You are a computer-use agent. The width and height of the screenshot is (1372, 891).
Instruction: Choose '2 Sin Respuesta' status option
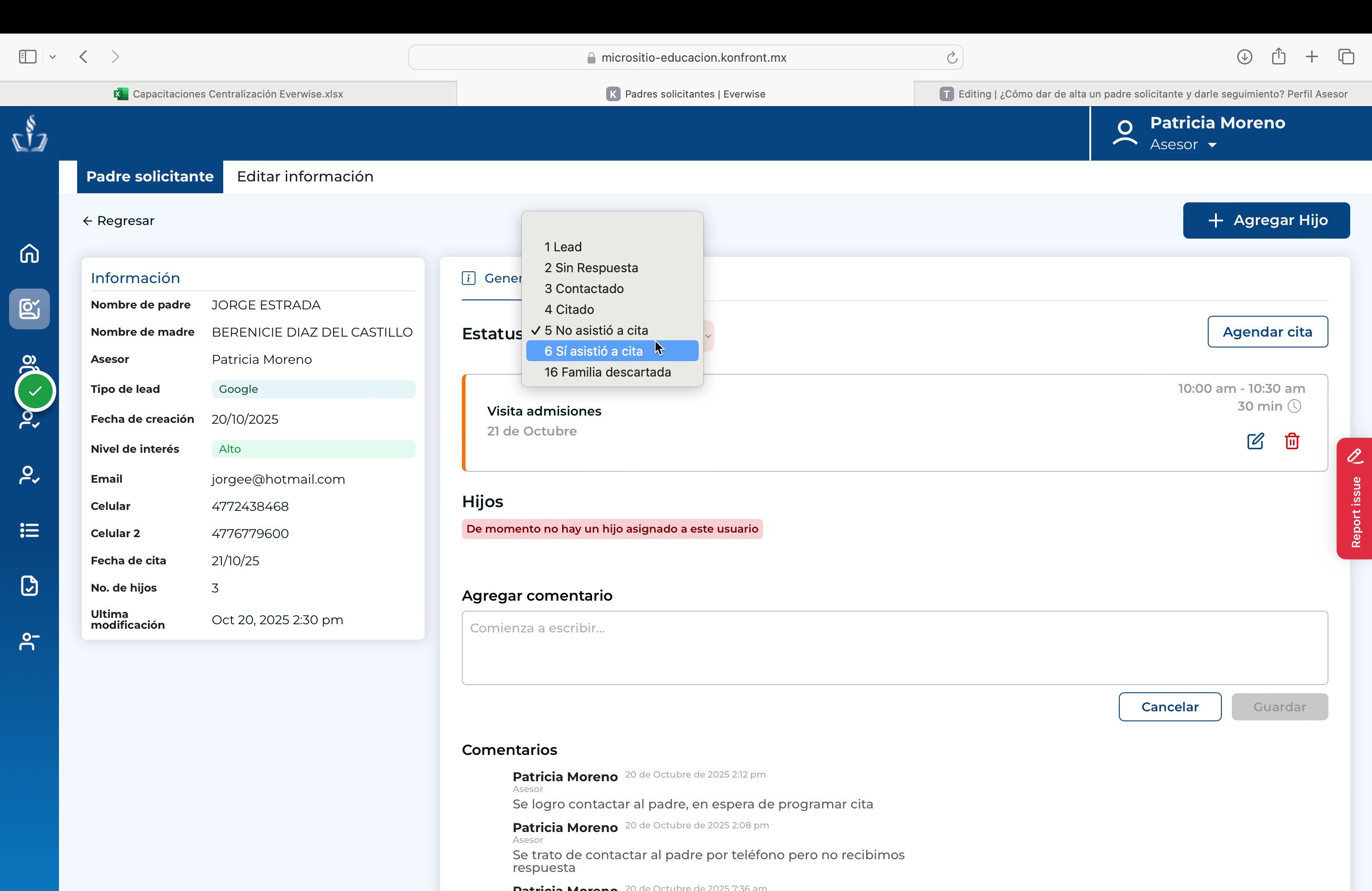612,267
